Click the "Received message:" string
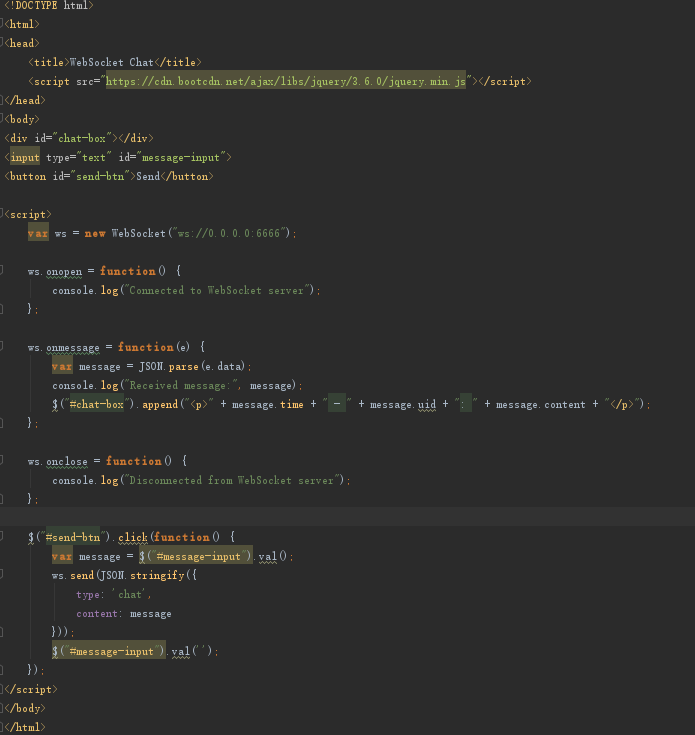The width and height of the screenshot is (695, 735). click(x=180, y=386)
